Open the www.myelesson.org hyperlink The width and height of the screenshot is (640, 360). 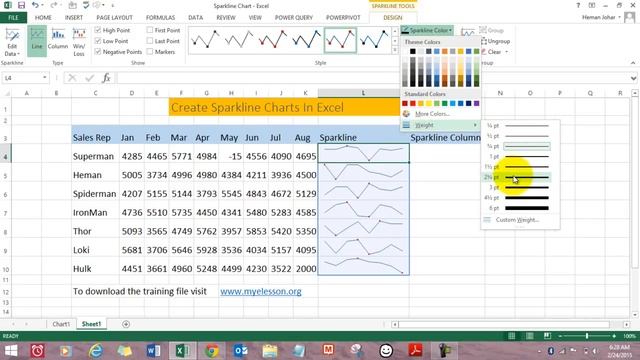tap(261, 291)
